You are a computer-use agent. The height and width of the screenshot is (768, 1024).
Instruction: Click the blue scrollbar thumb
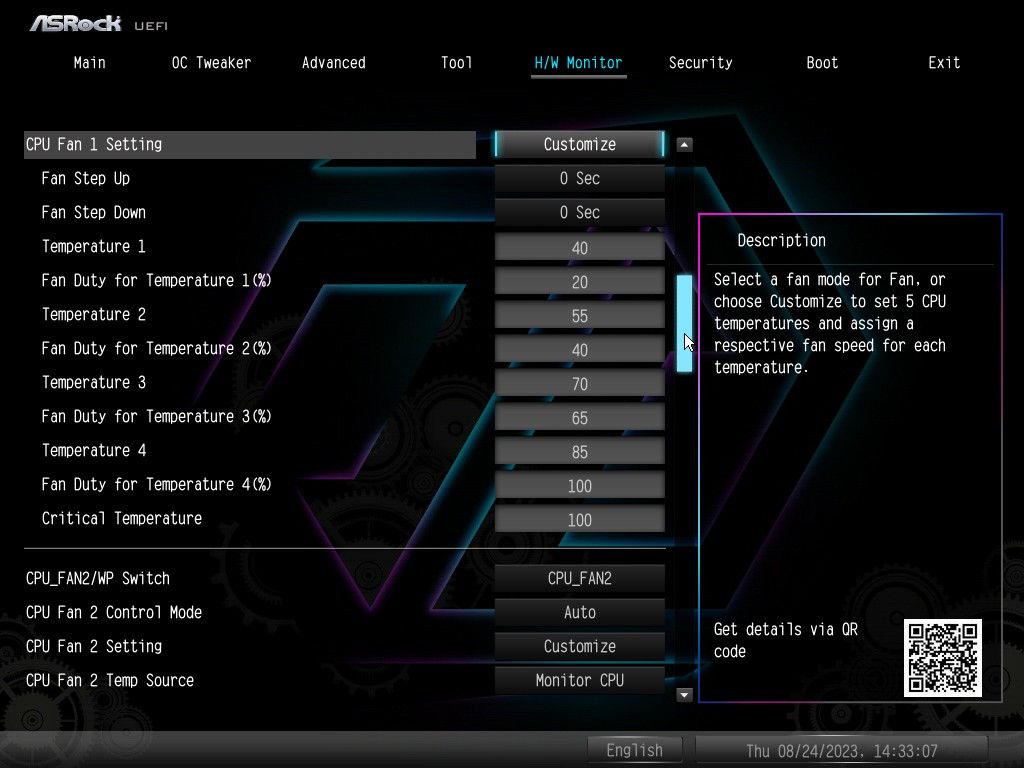click(684, 323)
